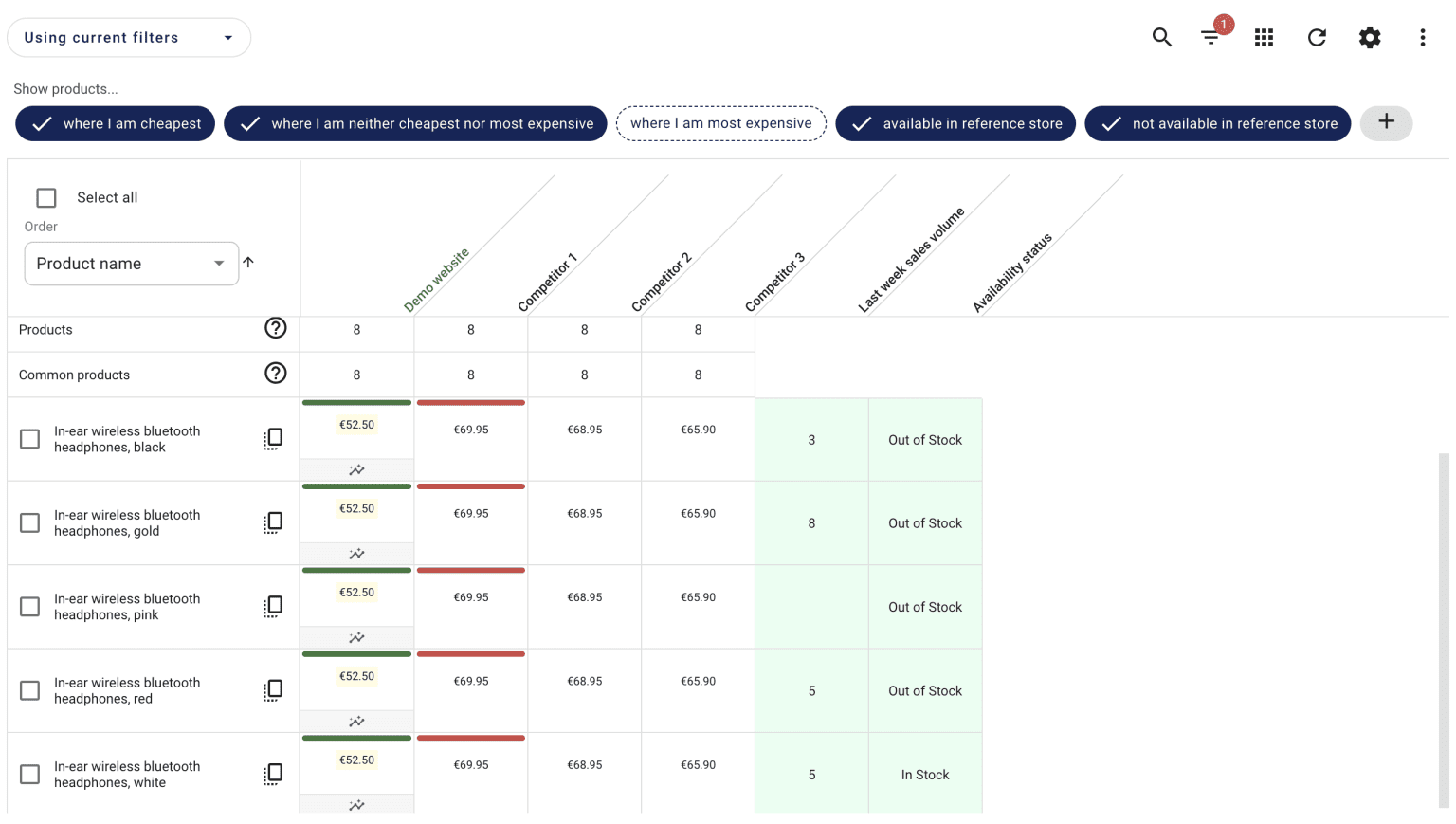Toggle sort direction arrow beside Product name
Viewport: 1456px width, 824px height.
coord(248,262)
